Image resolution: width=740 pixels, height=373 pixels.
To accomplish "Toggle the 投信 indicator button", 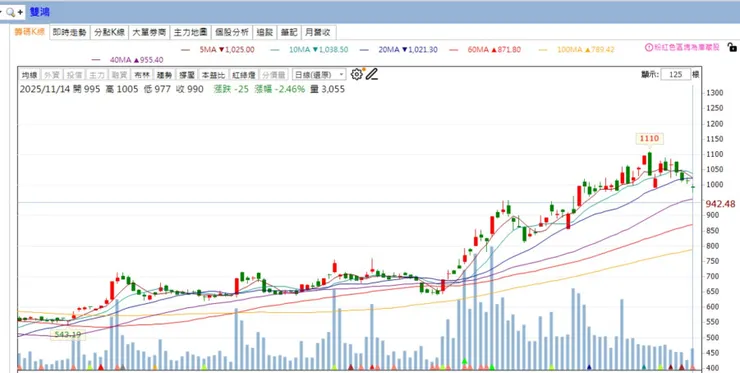I will [x=74, y=75].
